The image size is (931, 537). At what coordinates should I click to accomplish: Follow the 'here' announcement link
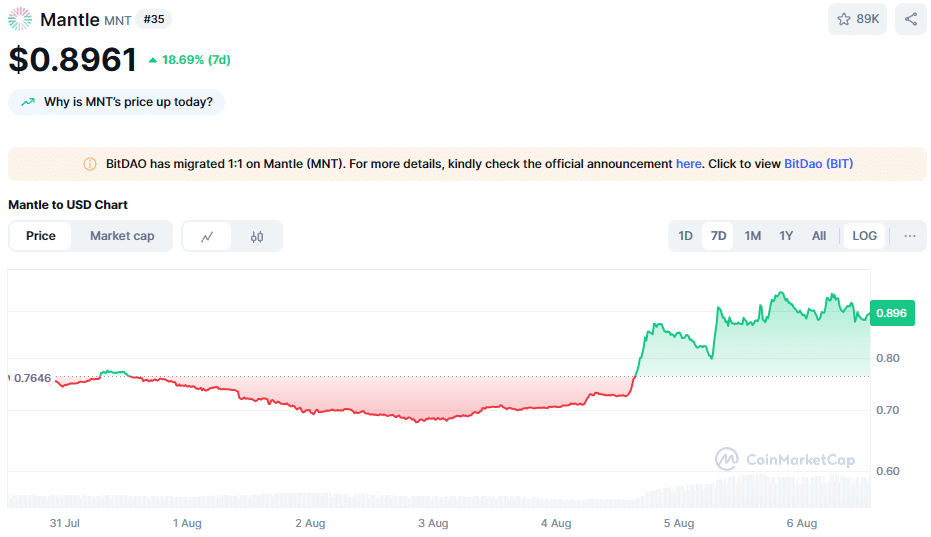(688, 164)
